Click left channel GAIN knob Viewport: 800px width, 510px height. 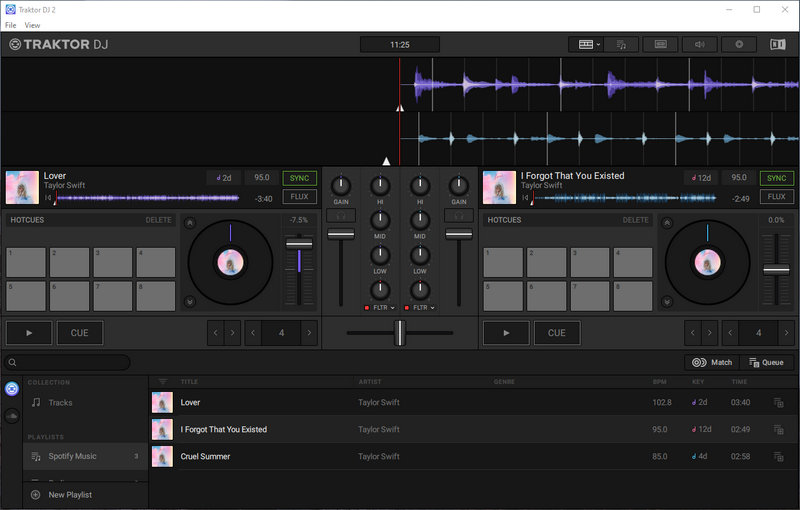(x=341, y=186)
